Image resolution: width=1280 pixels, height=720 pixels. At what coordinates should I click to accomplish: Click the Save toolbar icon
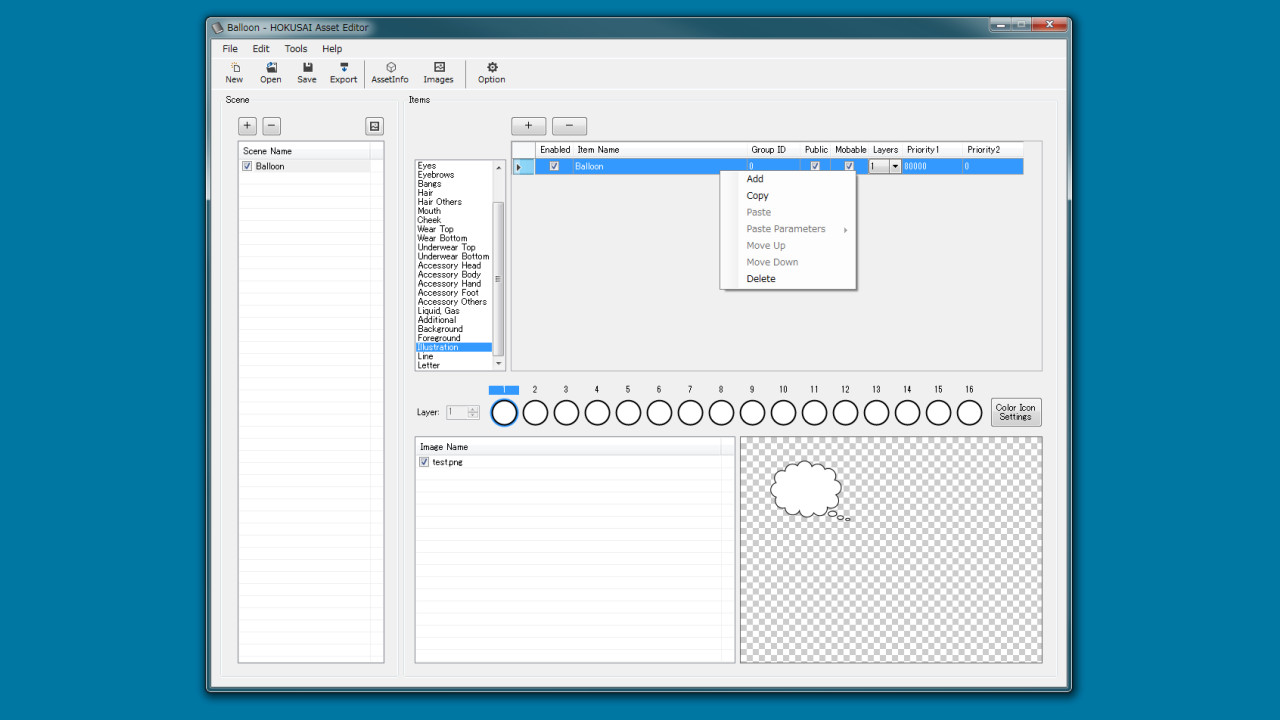click(x=307, y=72)
